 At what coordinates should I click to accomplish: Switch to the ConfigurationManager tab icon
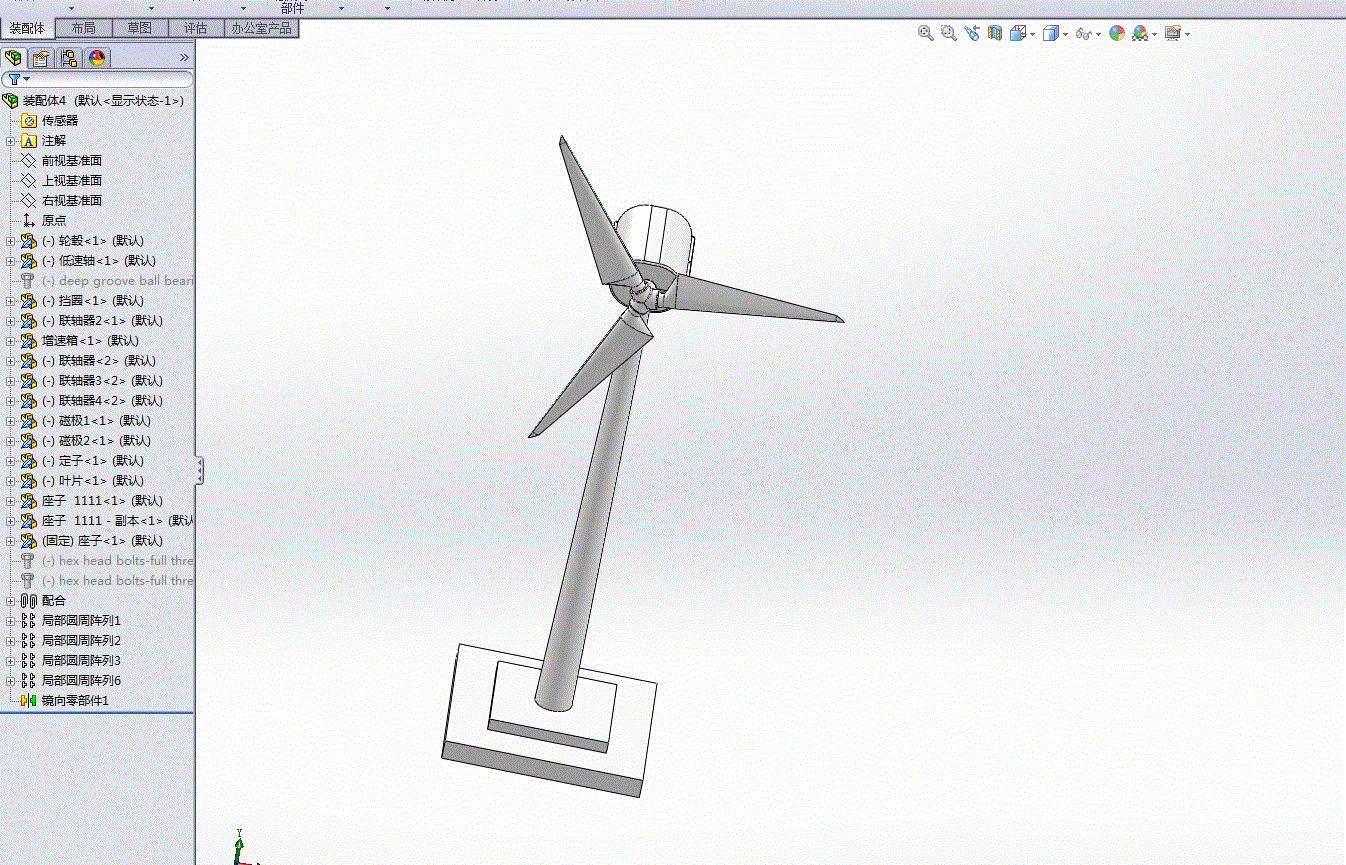(x=69, y=58)
